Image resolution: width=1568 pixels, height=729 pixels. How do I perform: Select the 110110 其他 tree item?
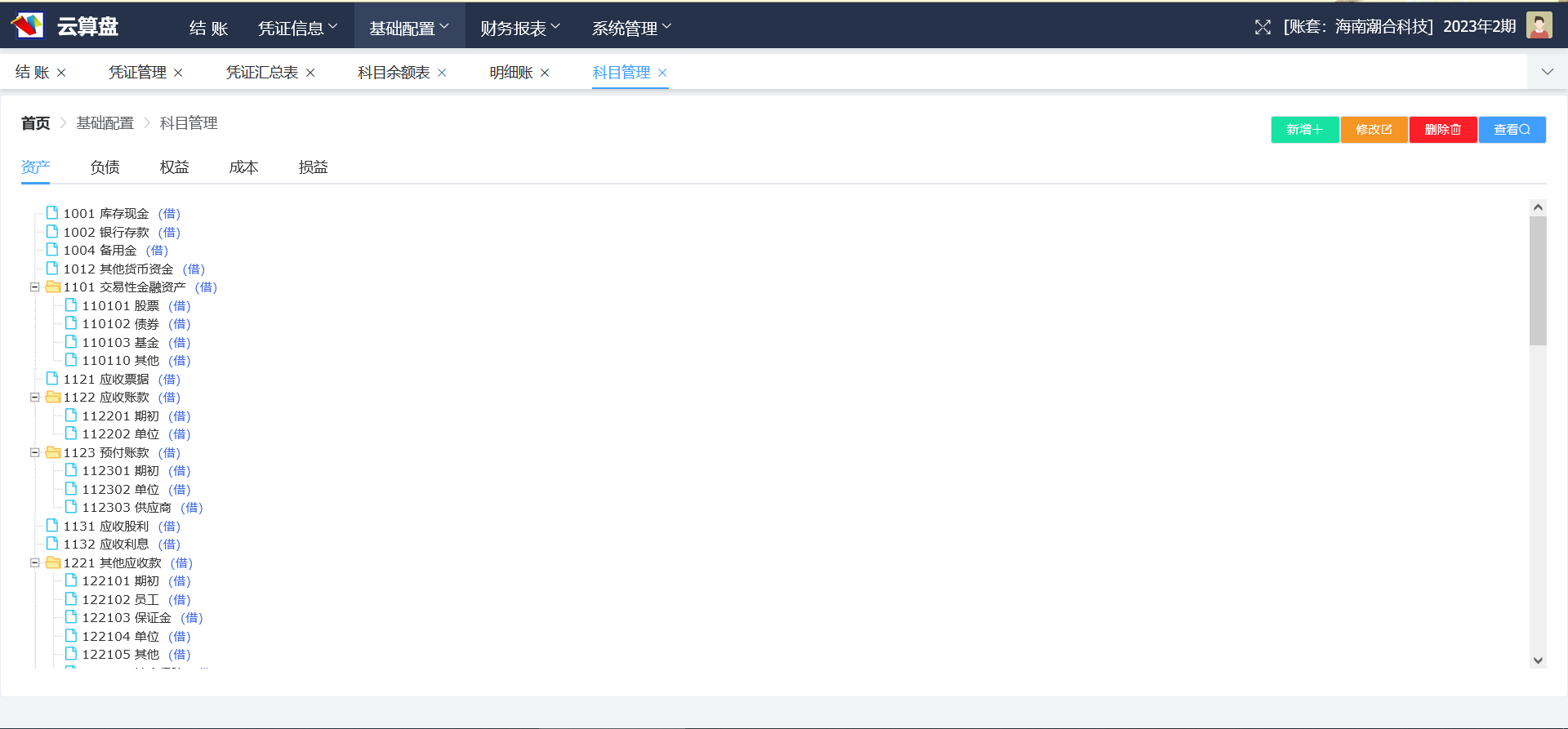tap(136, 361)
